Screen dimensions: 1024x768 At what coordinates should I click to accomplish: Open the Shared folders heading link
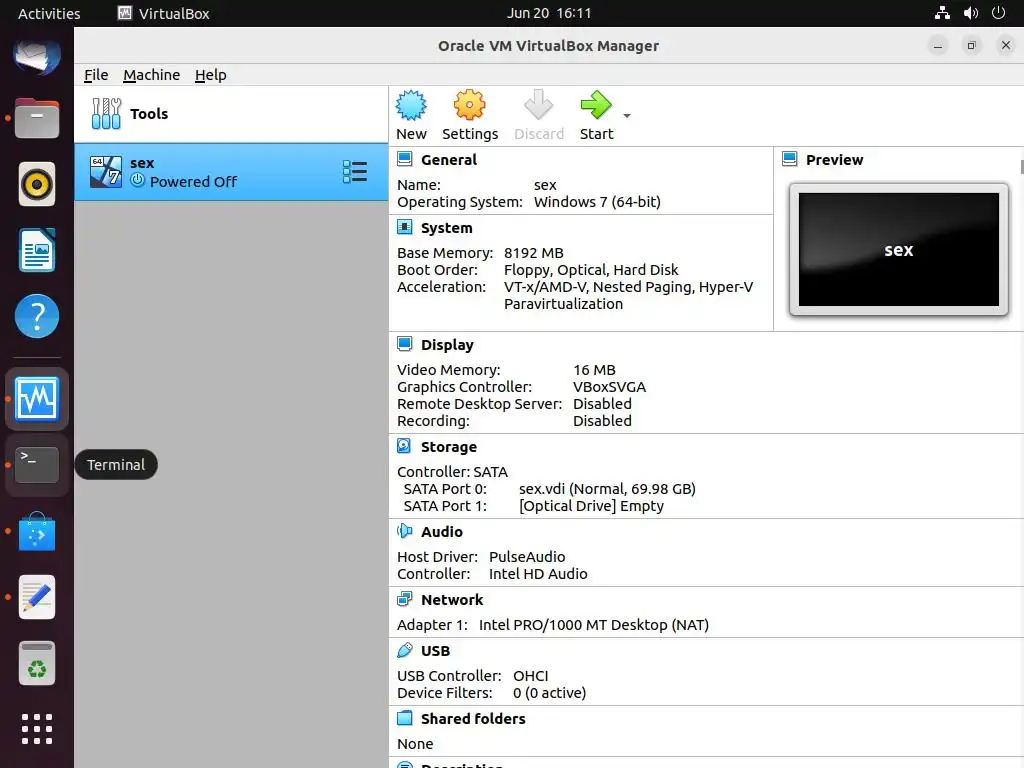click(x=473, y=719)
